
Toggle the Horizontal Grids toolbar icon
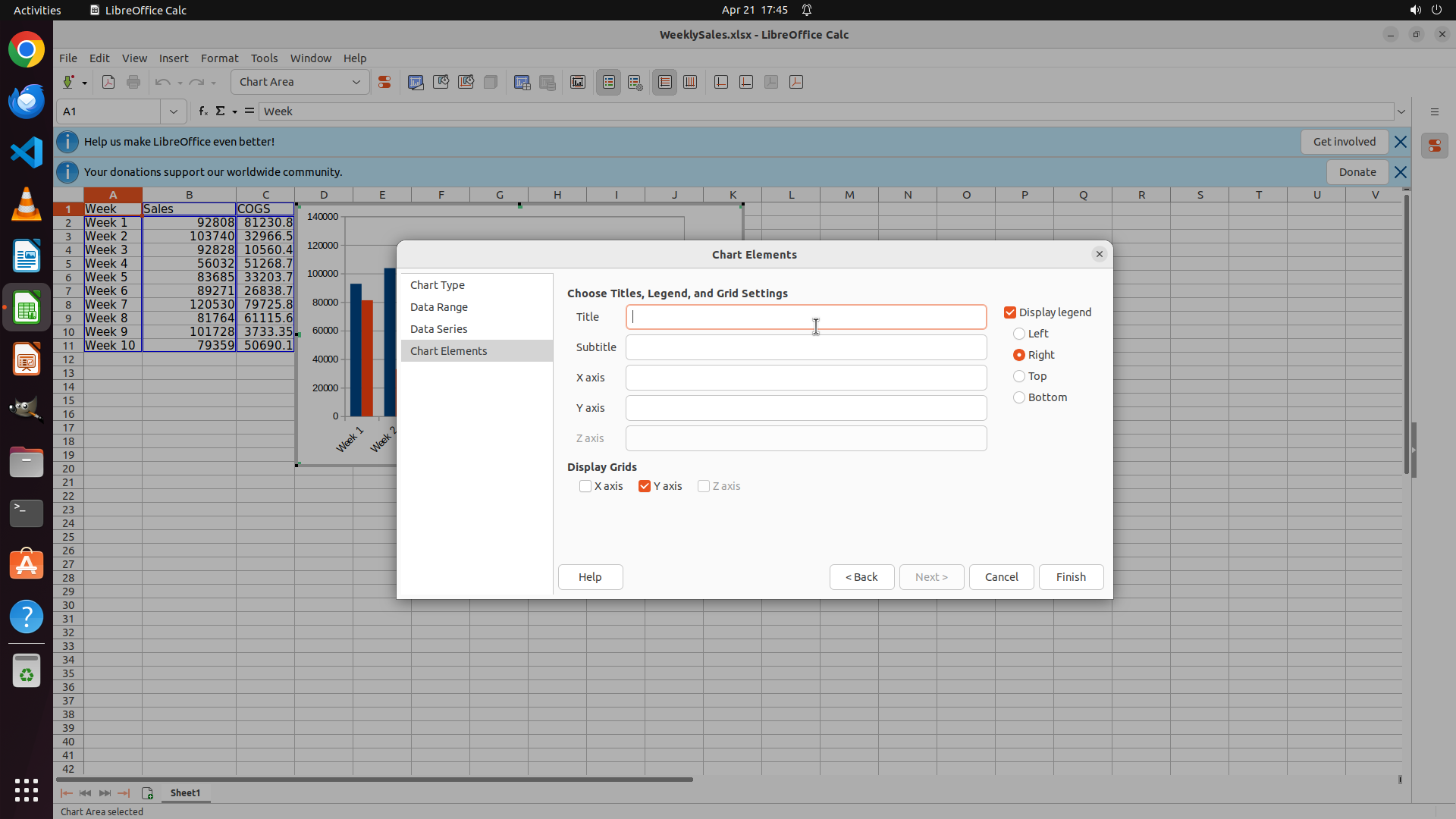pyautogui.click(x=665, y=82)
